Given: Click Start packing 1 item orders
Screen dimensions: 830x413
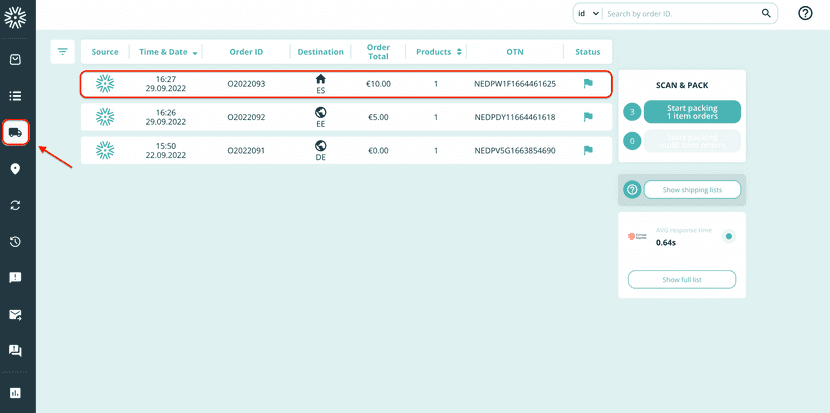Looking at the screenshot, I should tap(691, 112).
